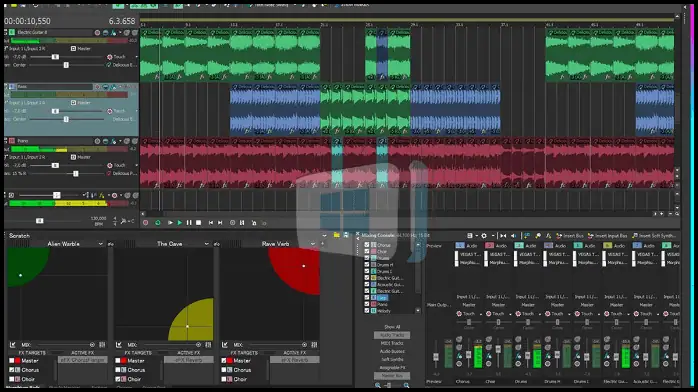Stop playback with the Stop button

pyautogui.click(x=199, y=223)
